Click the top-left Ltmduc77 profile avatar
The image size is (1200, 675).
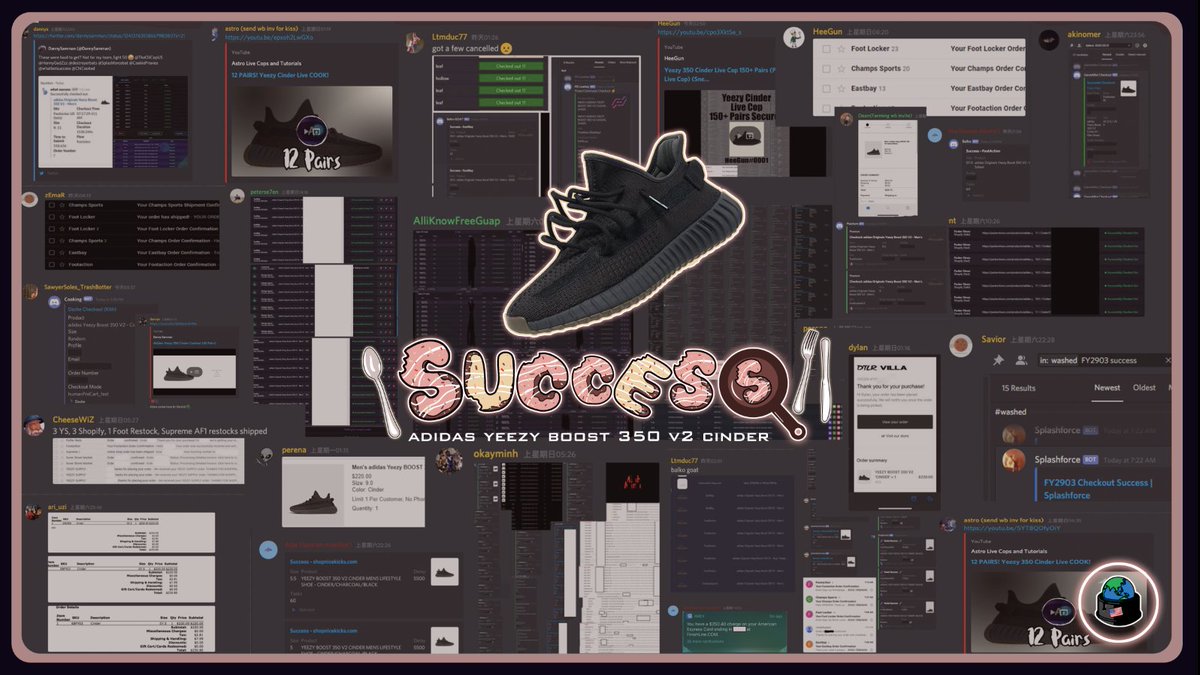click(x=414, y=42)
